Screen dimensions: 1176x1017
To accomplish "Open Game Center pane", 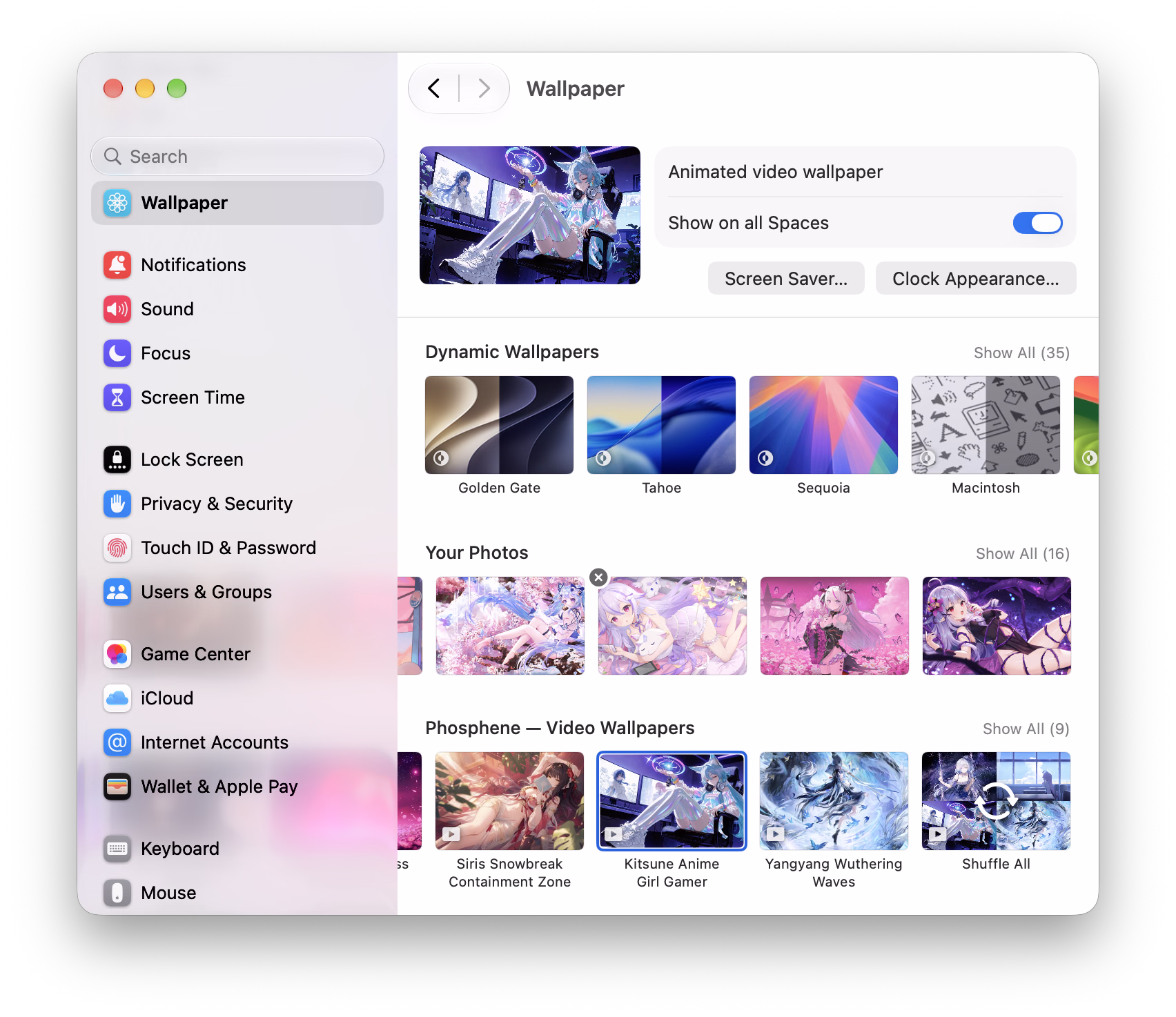I will click(237, 654).
